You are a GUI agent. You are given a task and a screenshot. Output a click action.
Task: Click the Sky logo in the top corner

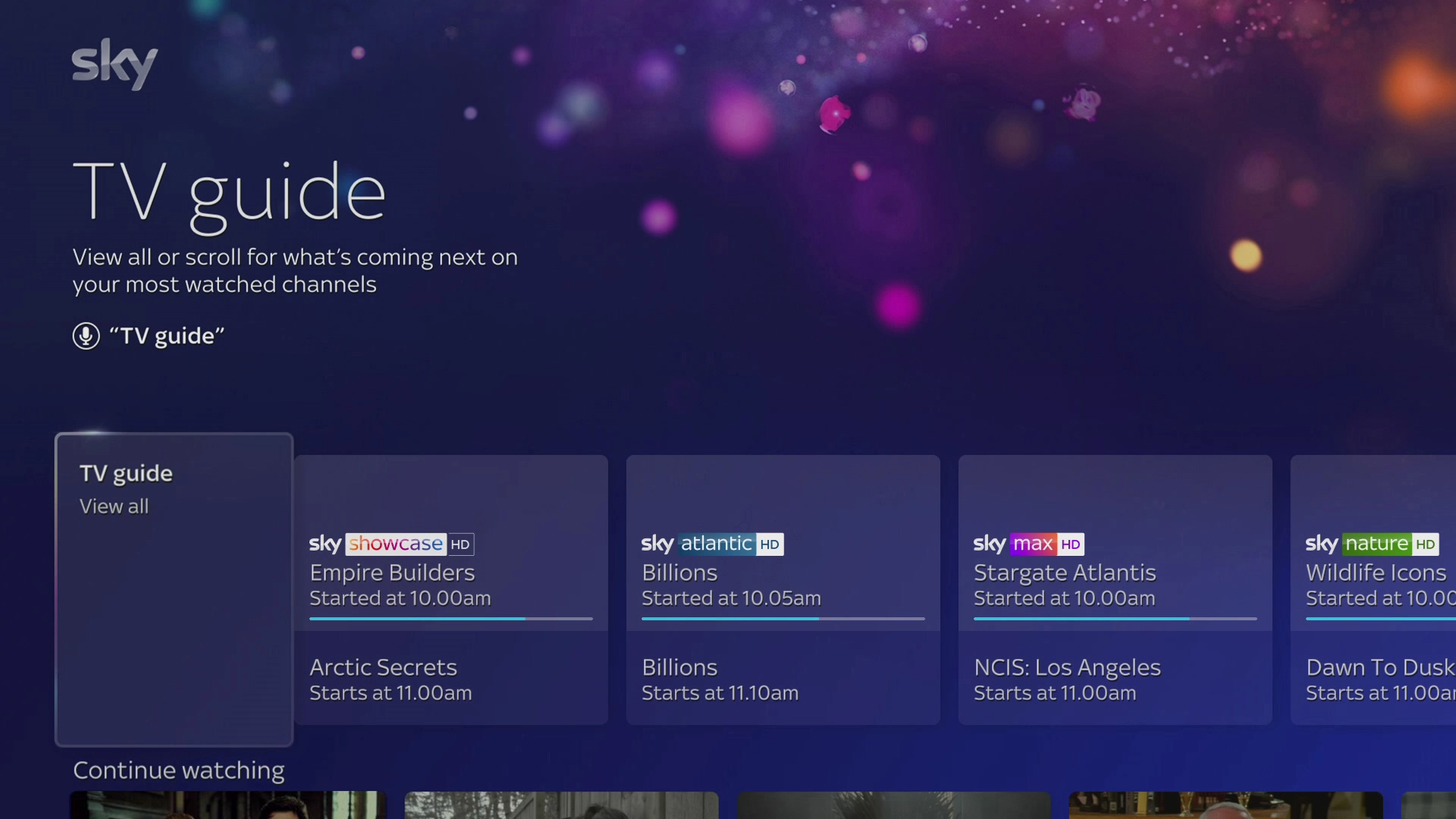[115, 64]
